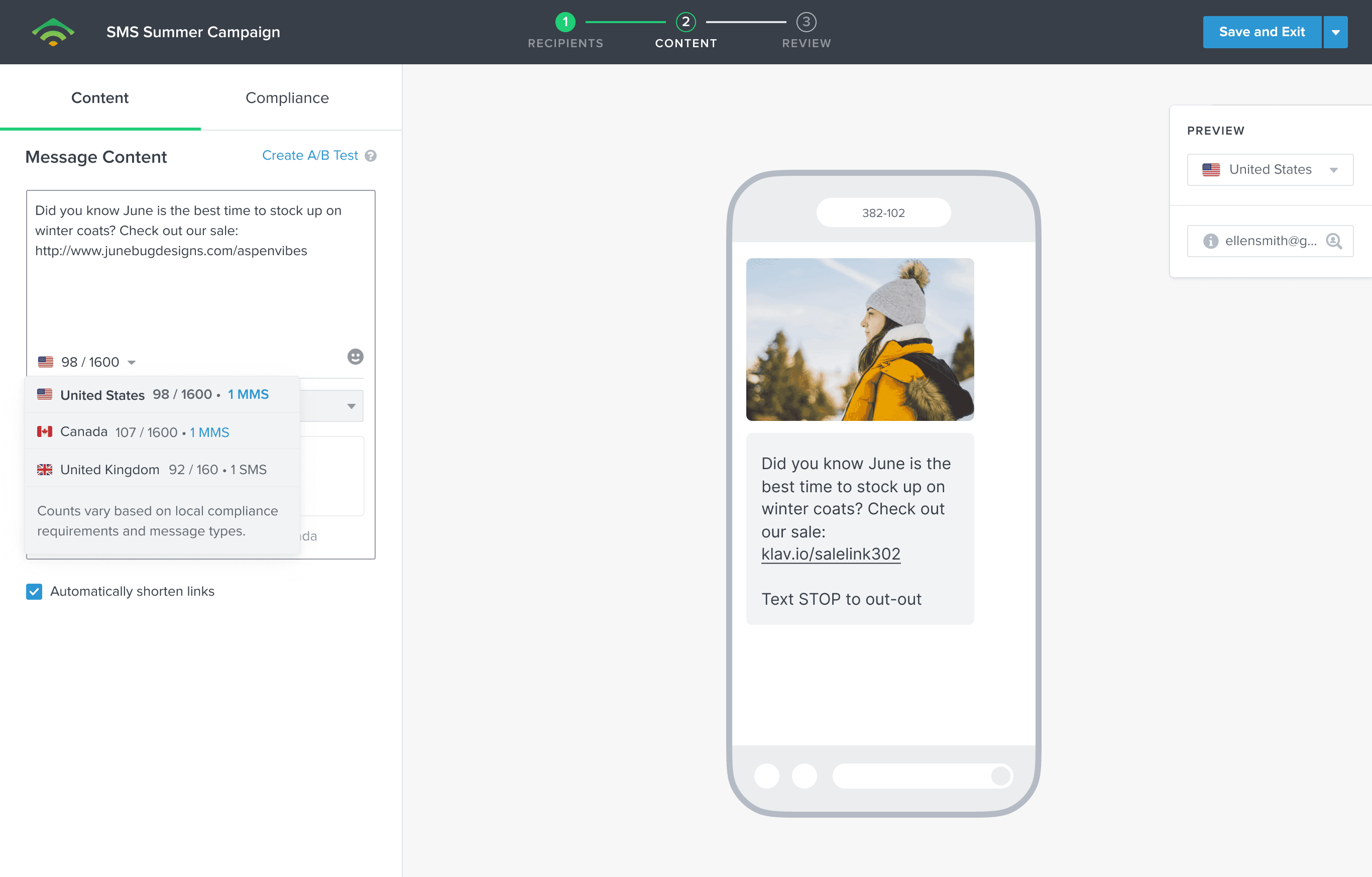
Task: Open the United States preview country dropdown
Action: (x=1270, y=169)
